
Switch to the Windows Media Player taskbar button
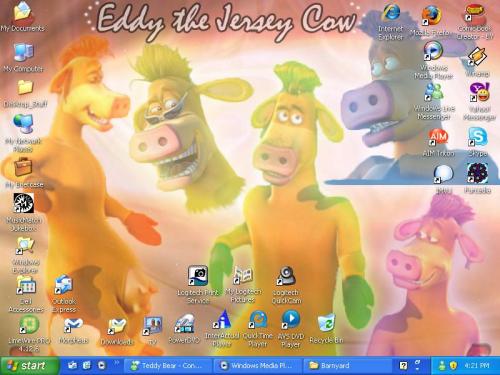click(x=258, y=366)
